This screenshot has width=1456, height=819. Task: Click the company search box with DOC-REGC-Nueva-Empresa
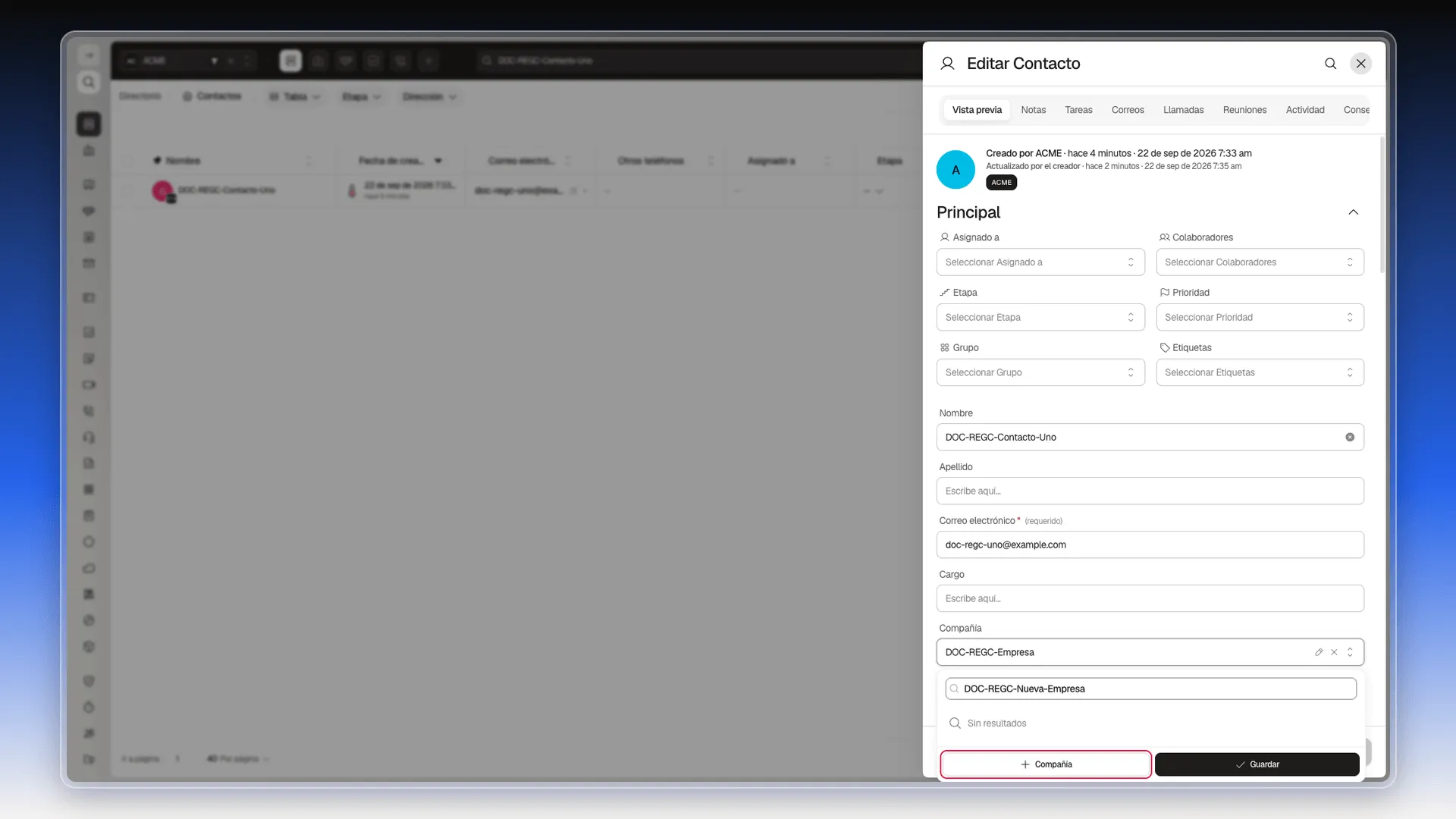click(1150, 689)
